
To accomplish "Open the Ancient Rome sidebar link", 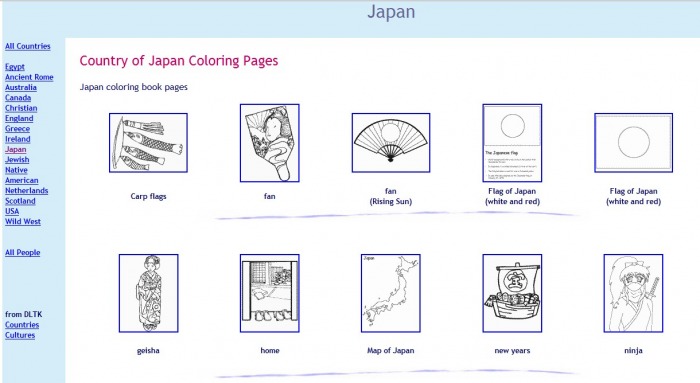I will [29, 77].
